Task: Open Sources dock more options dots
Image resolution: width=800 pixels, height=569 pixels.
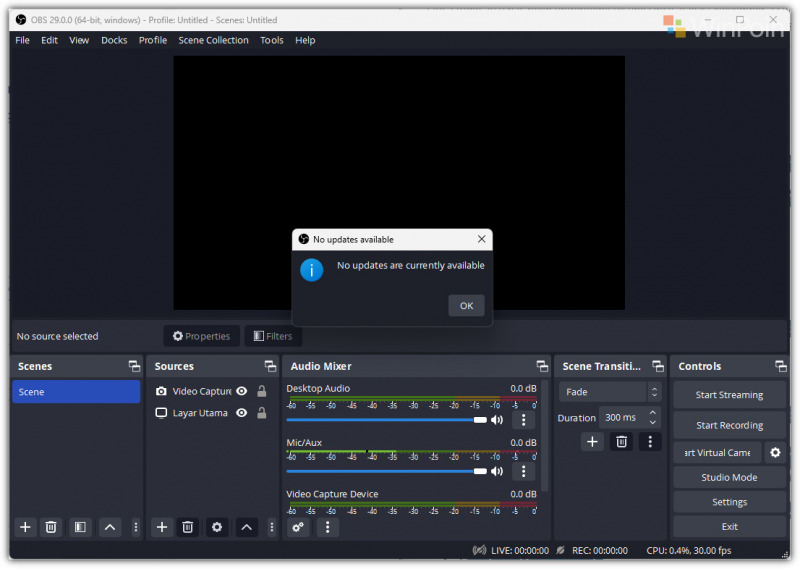Action: tap(272, 527)
